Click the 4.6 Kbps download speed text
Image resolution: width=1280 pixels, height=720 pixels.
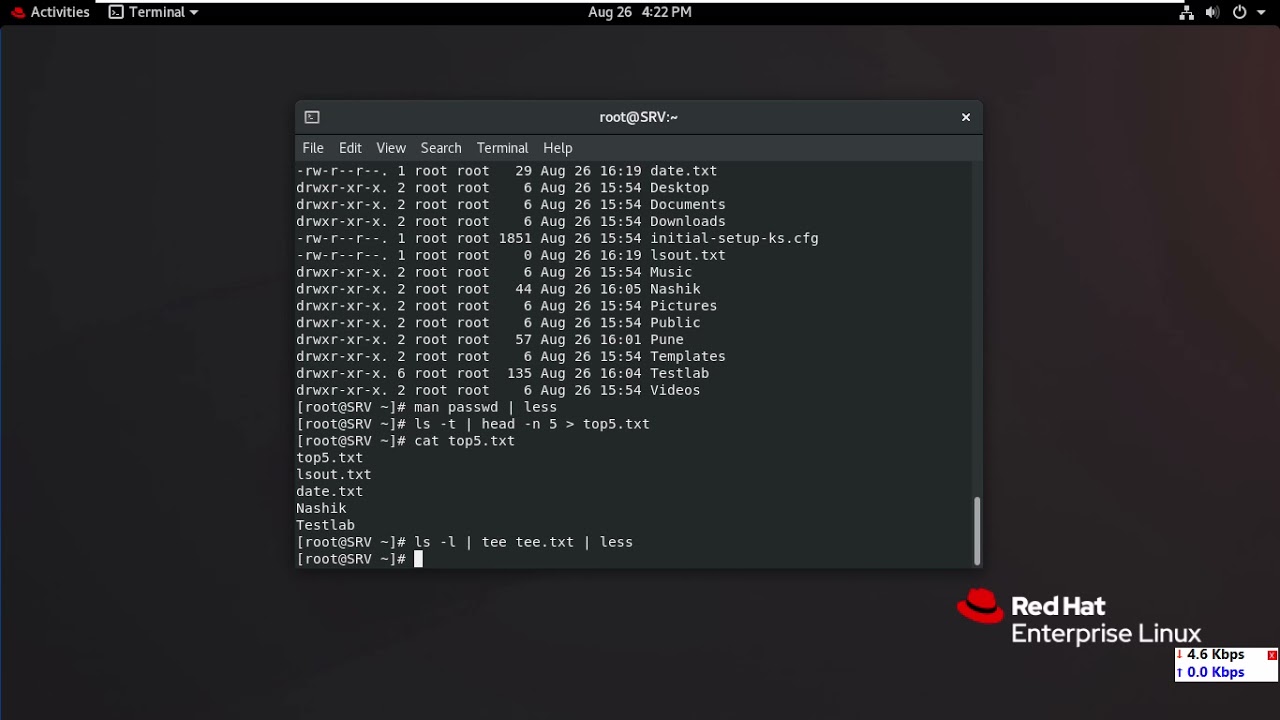click(1215, 655)
